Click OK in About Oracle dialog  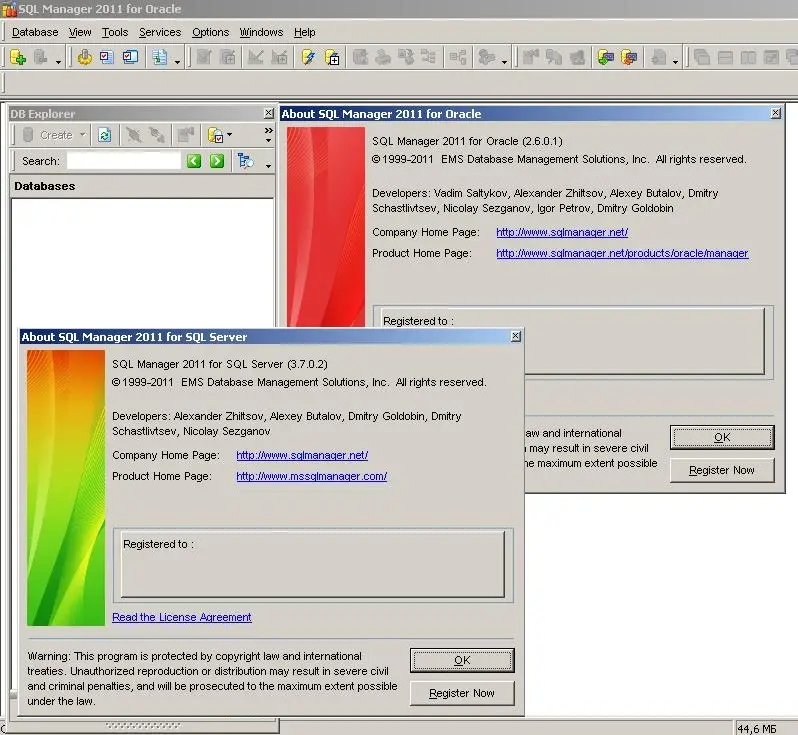722,437
